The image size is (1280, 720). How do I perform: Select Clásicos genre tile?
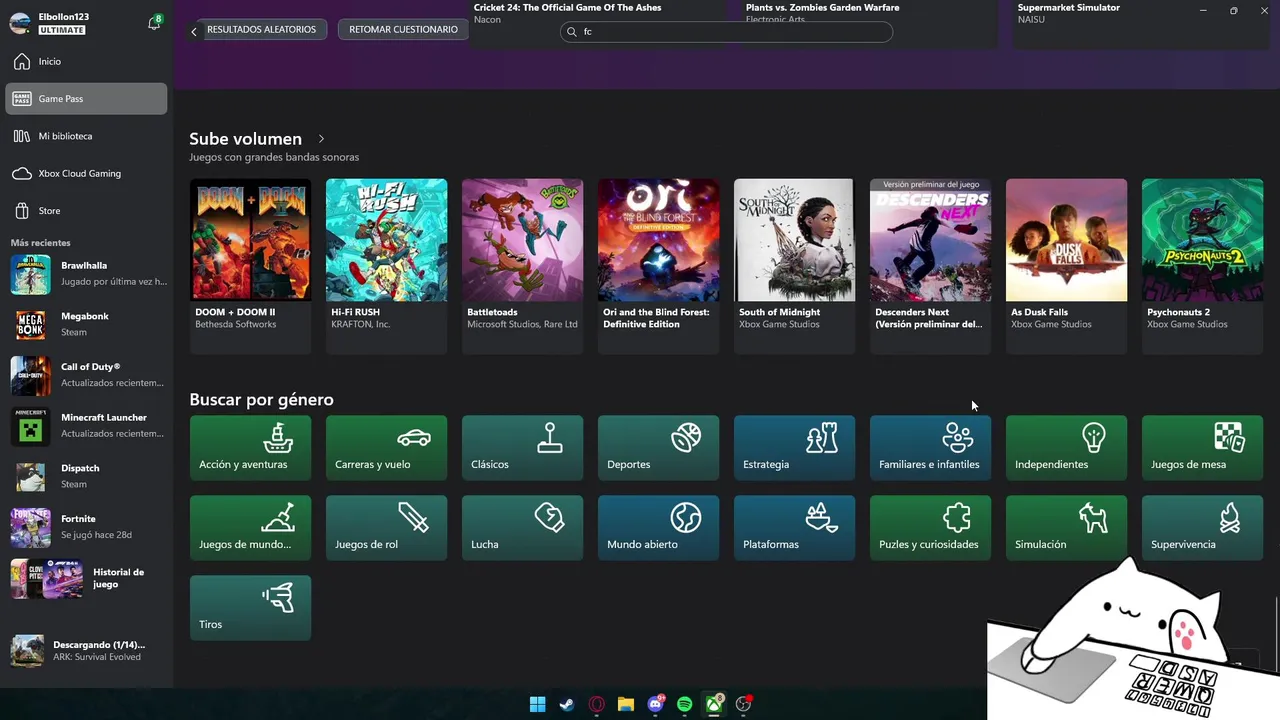522,448
